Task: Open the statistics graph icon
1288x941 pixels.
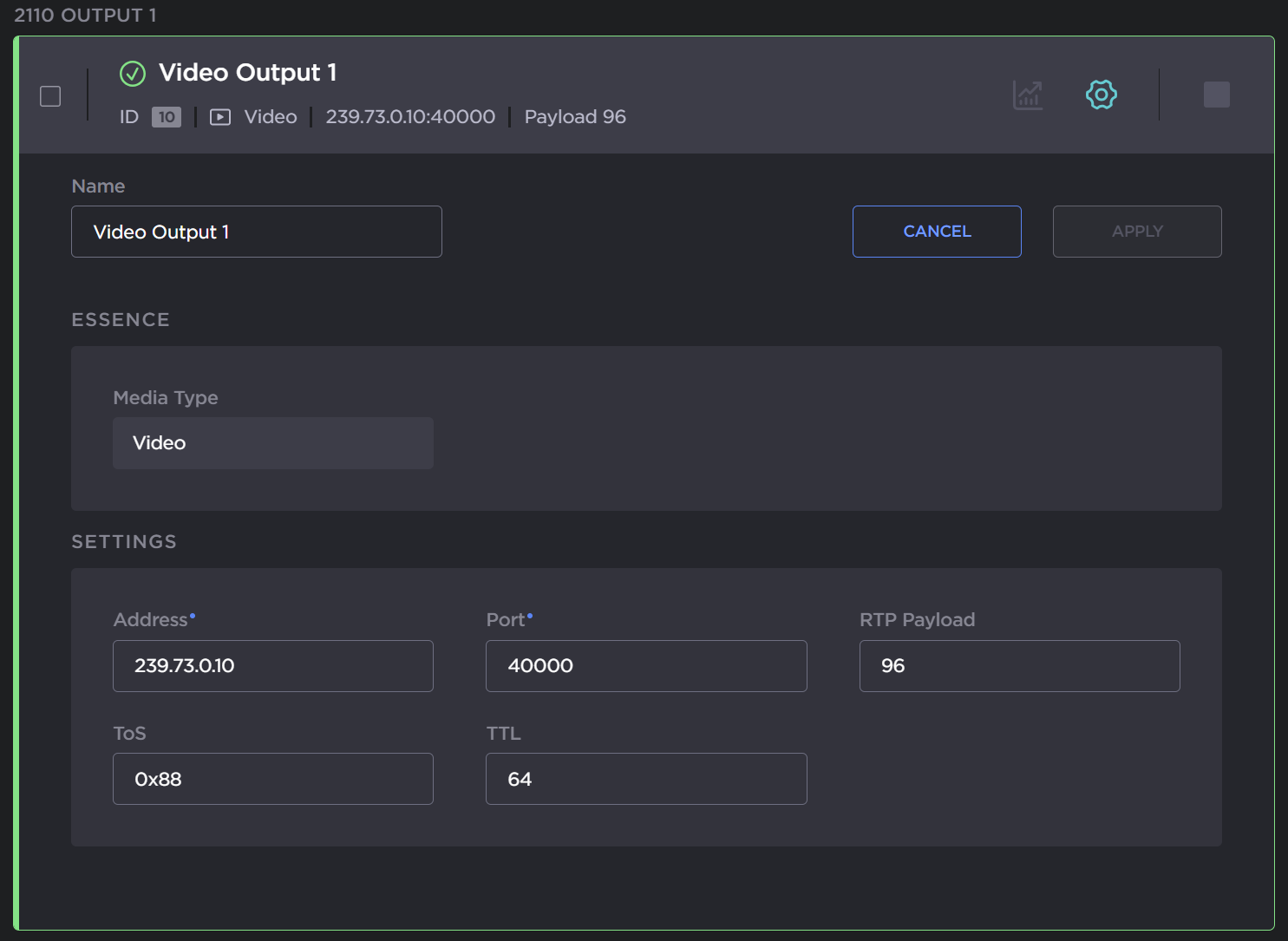Action: coord(1028,95)
